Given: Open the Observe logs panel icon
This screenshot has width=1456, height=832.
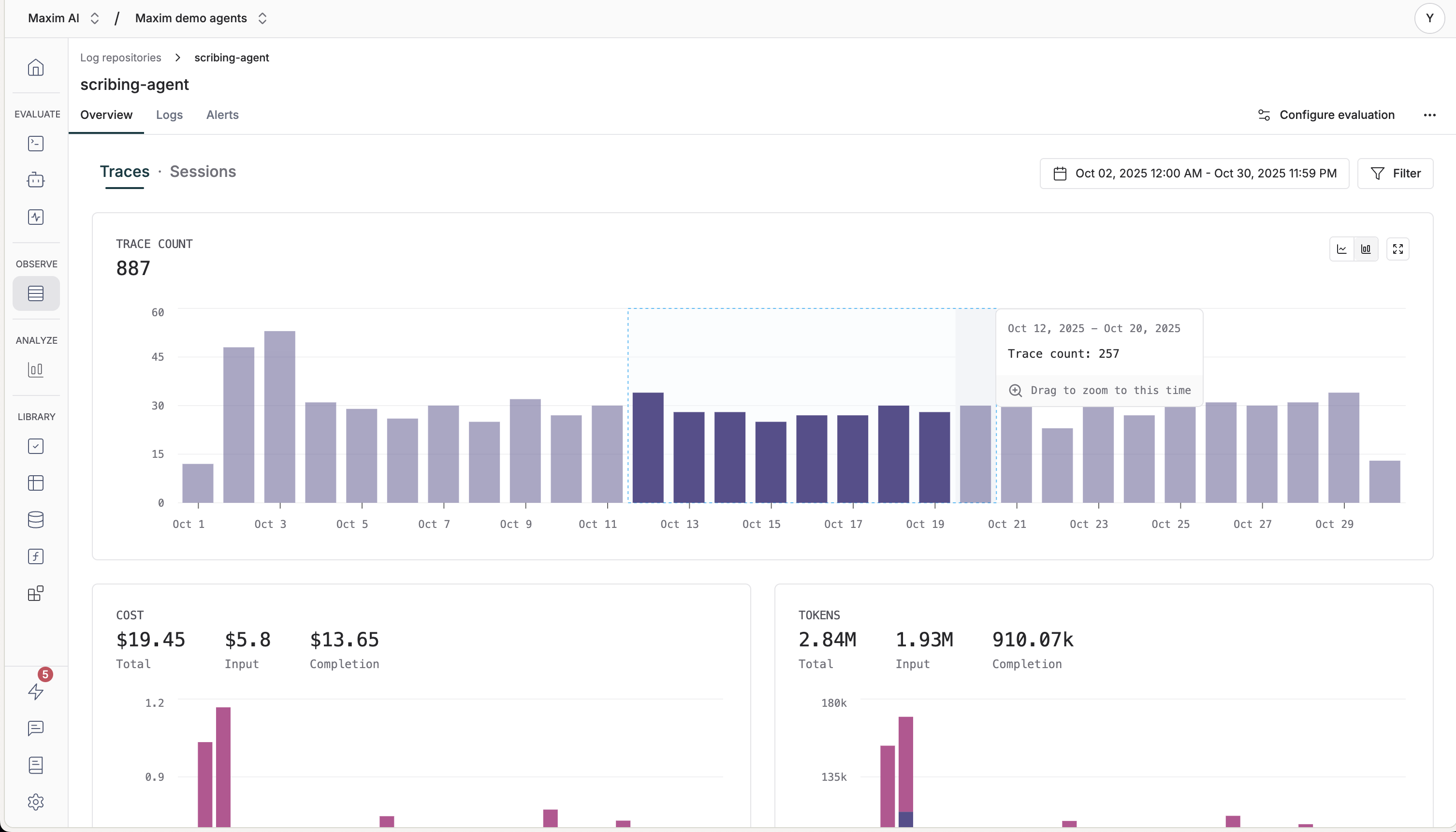Looking at the screenshot, I should point(35,293).
